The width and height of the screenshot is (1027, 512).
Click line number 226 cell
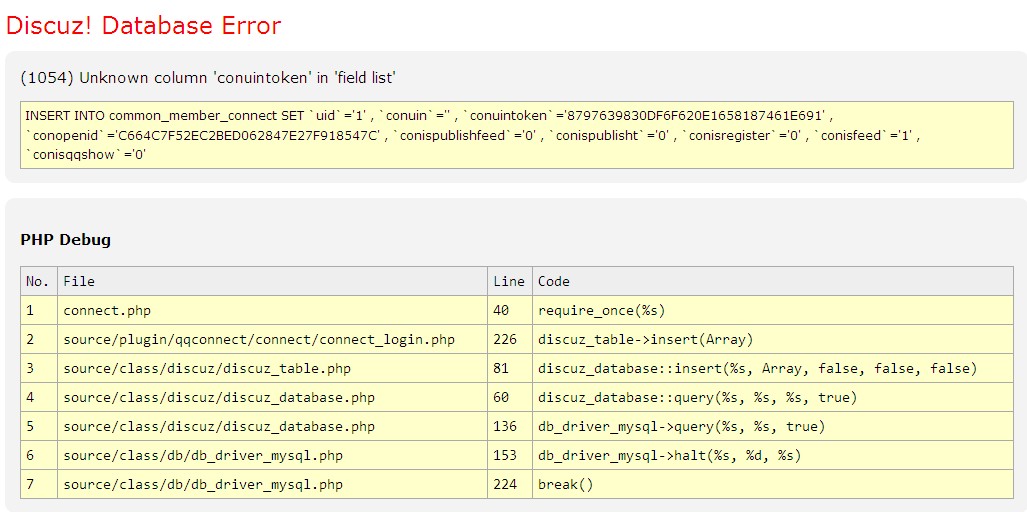(x=505, y=340)
